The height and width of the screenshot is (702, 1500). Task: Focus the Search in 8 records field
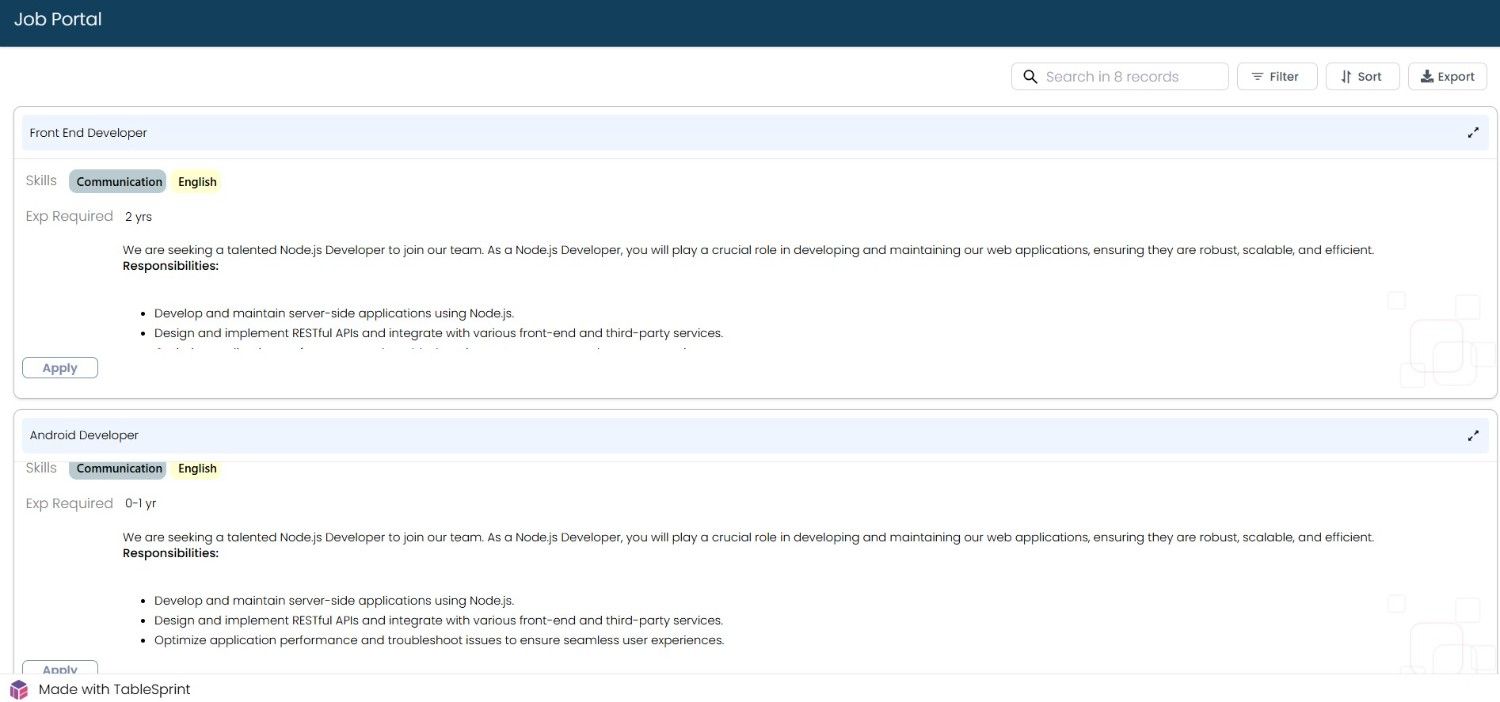(x=1120, y=77)
